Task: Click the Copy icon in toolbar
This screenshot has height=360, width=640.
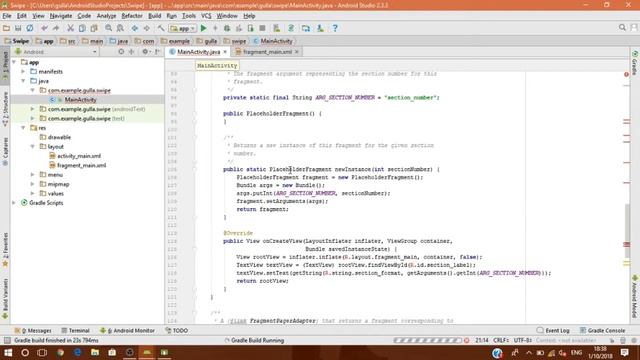Action: (82, 28)
